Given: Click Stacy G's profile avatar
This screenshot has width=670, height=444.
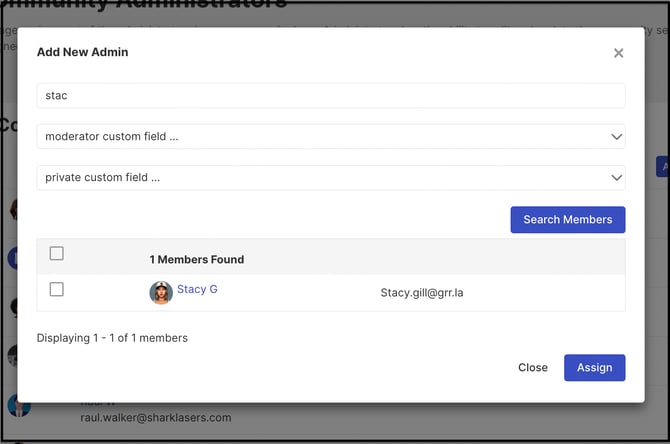Looking at the screenshot, I should click(161, 292).
